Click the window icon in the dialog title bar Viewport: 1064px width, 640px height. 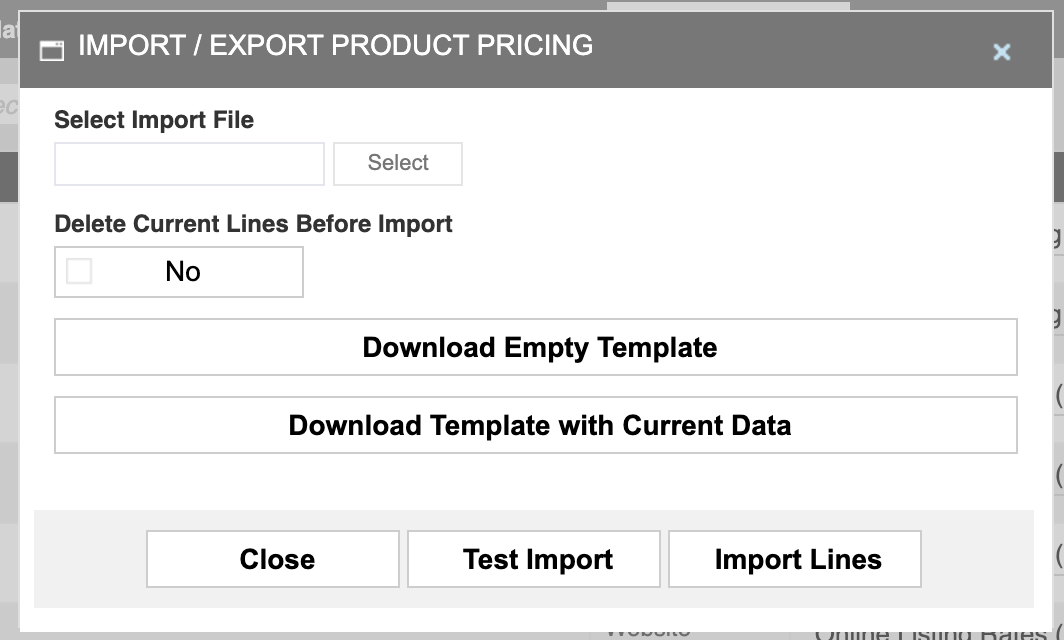[51, 50]
